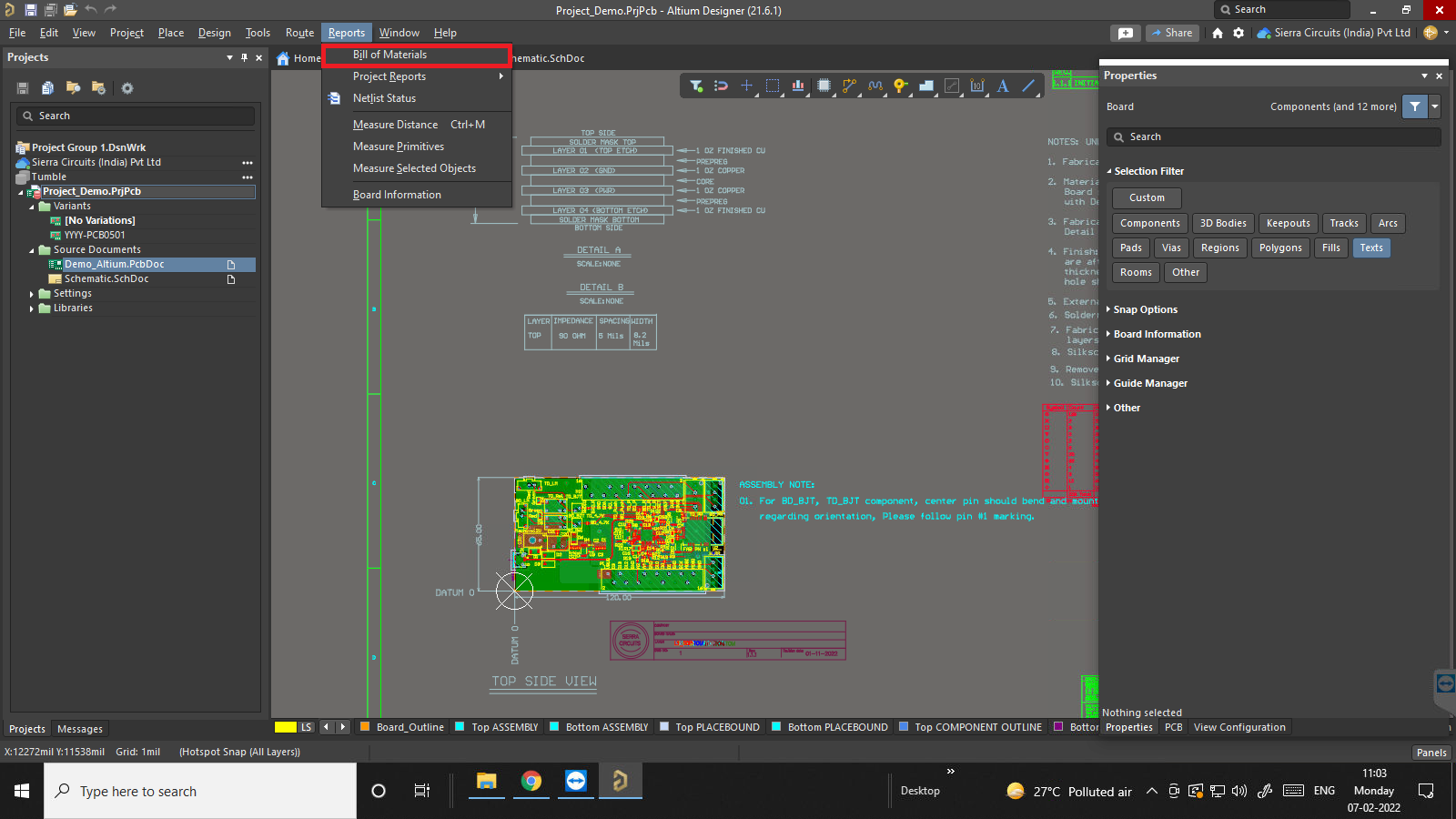Toggle the Tracks selection filter
This screenshot has height=819, width=1456.
(1344, 223)
